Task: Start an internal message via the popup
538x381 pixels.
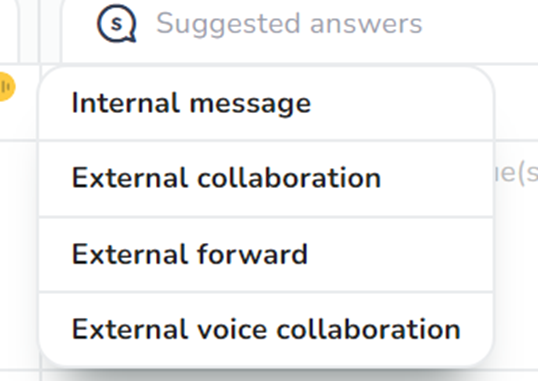Action: [x=266, y=103]
